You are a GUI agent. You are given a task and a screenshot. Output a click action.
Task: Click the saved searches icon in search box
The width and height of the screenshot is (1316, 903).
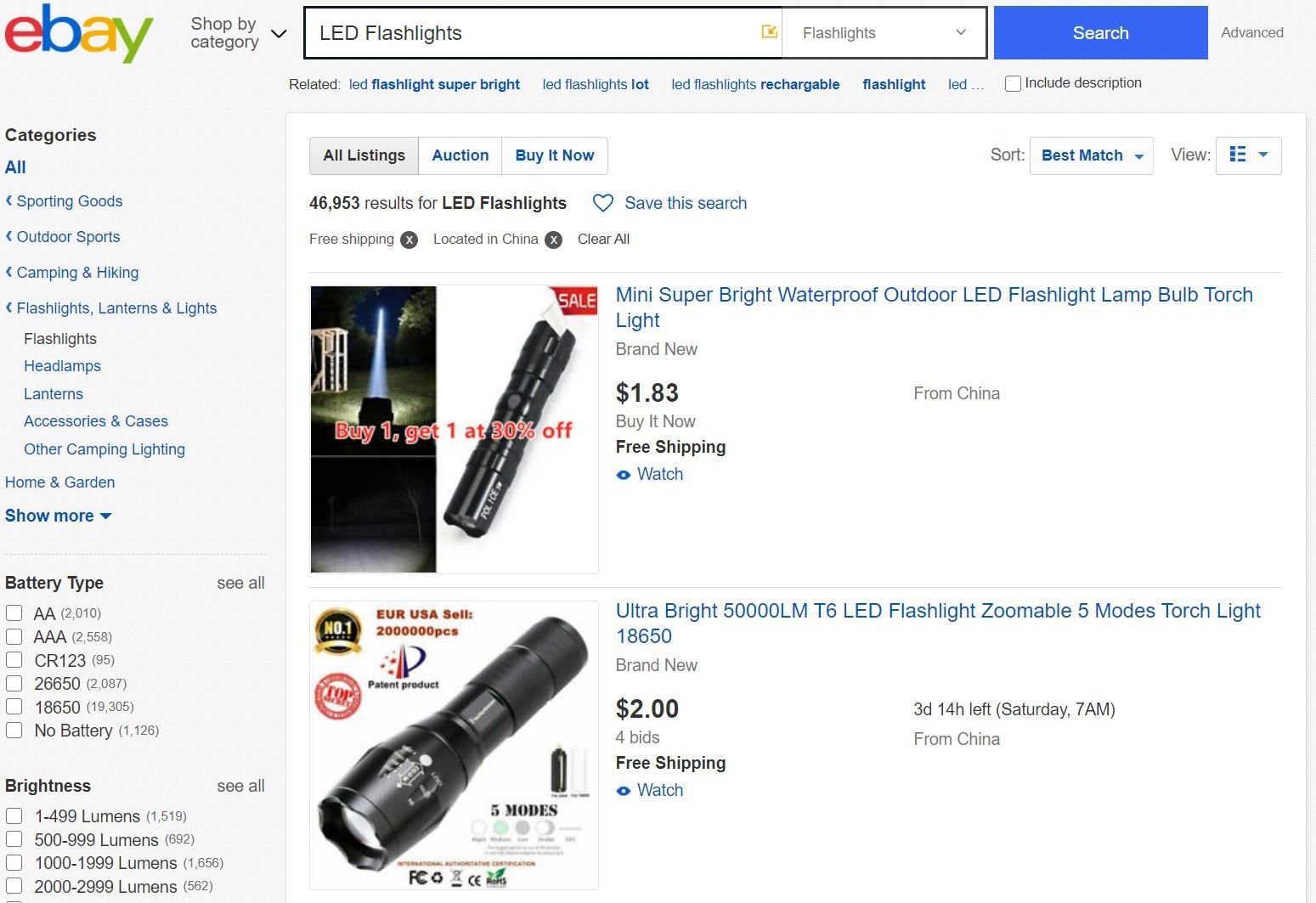(x=769, y=32)
